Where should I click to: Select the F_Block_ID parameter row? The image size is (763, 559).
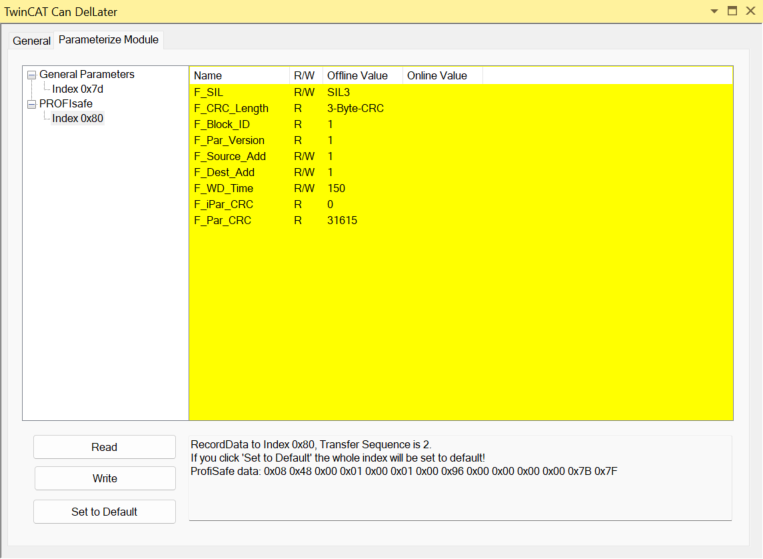(x=461, y=124)
